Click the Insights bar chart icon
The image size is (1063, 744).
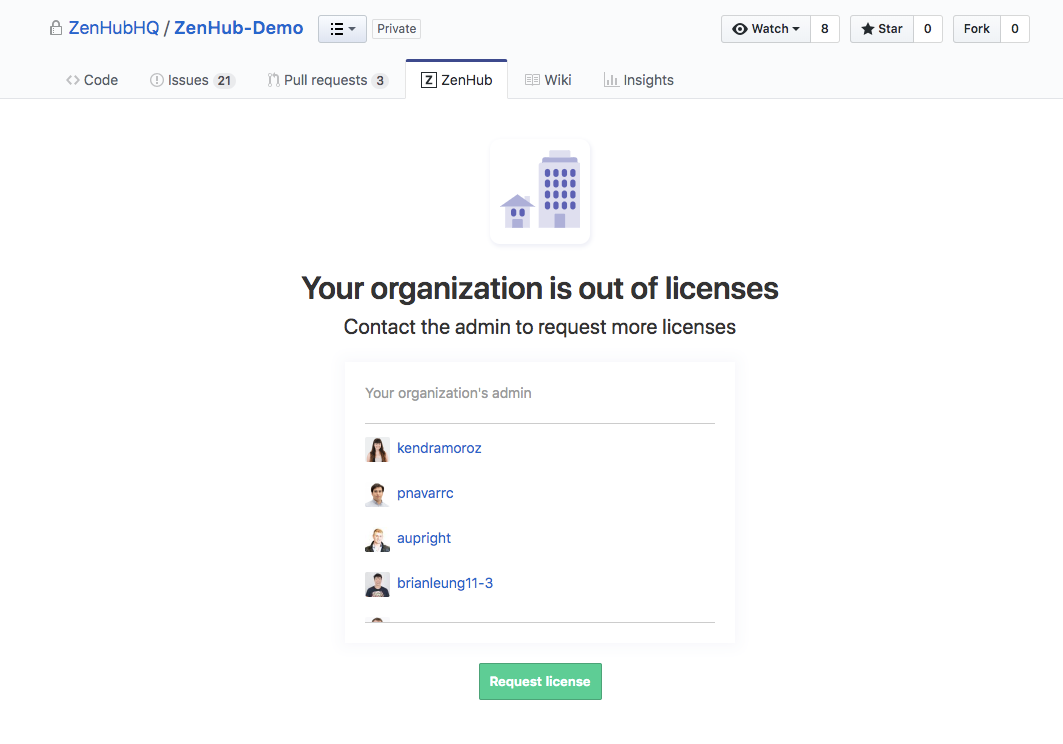(x=611, y=80)
